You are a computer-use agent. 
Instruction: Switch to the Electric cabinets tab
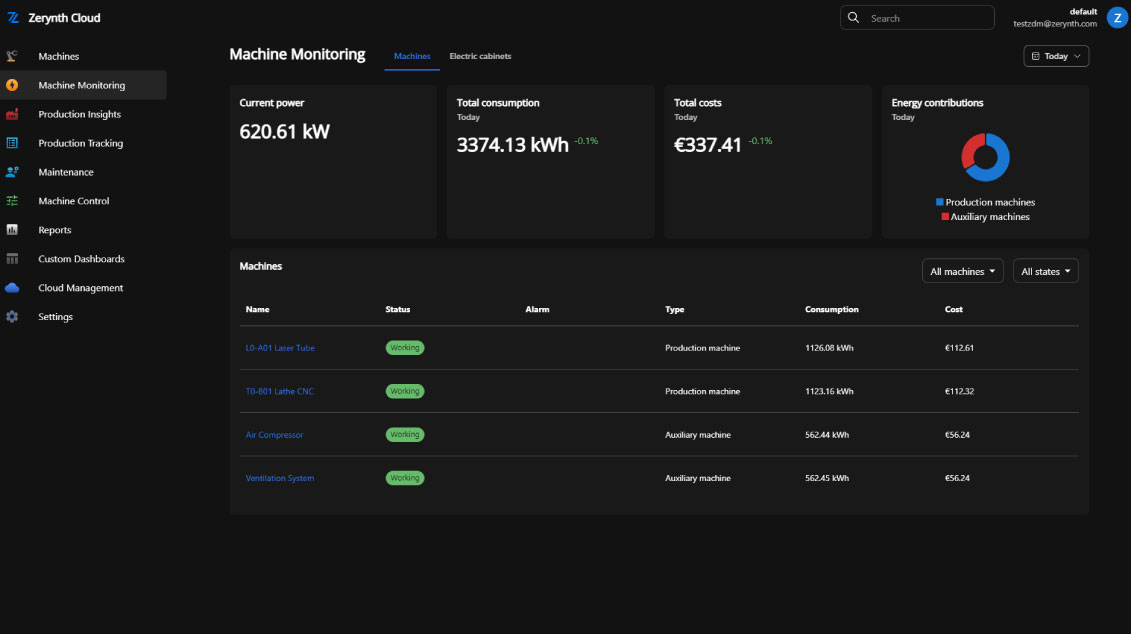pos(480,56)
